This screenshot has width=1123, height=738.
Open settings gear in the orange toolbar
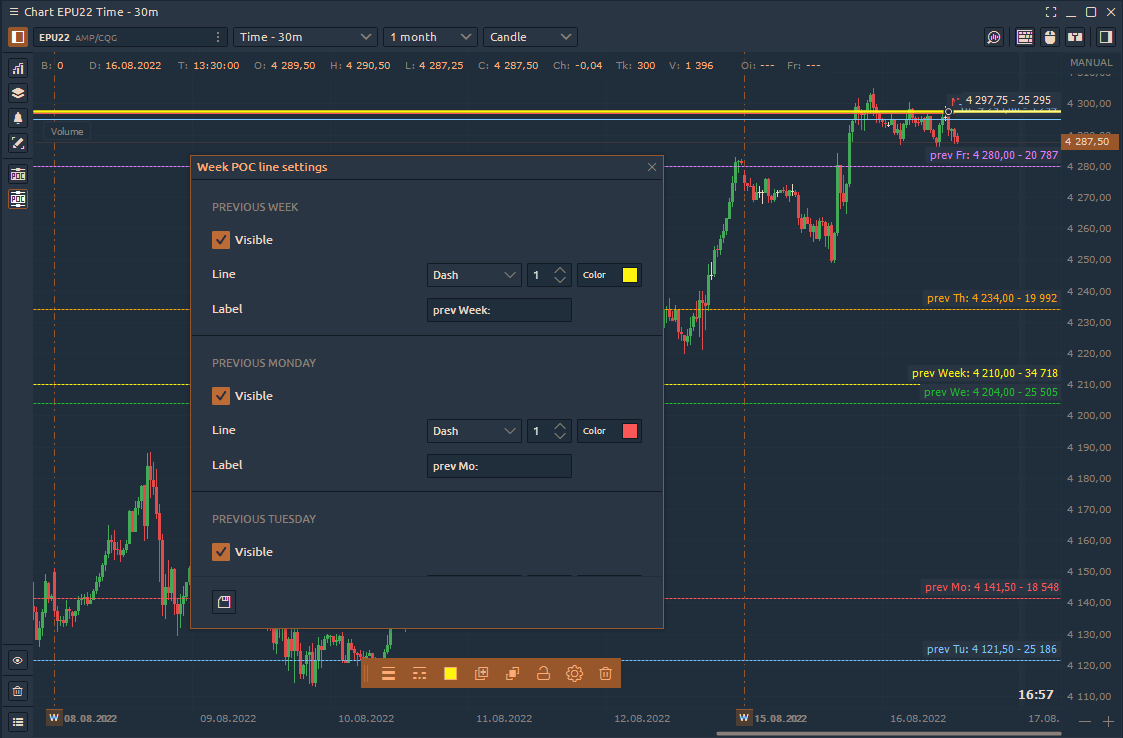coord(574,673)
